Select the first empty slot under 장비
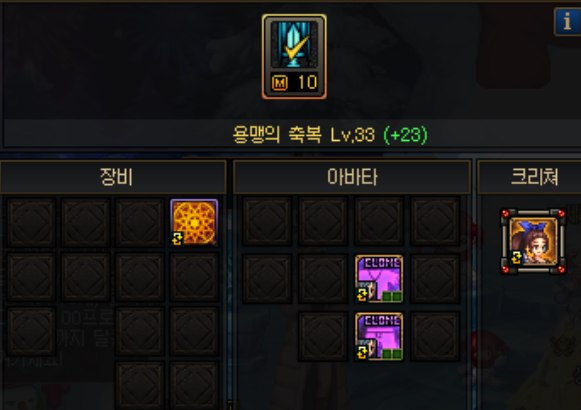 pos(31,223)
